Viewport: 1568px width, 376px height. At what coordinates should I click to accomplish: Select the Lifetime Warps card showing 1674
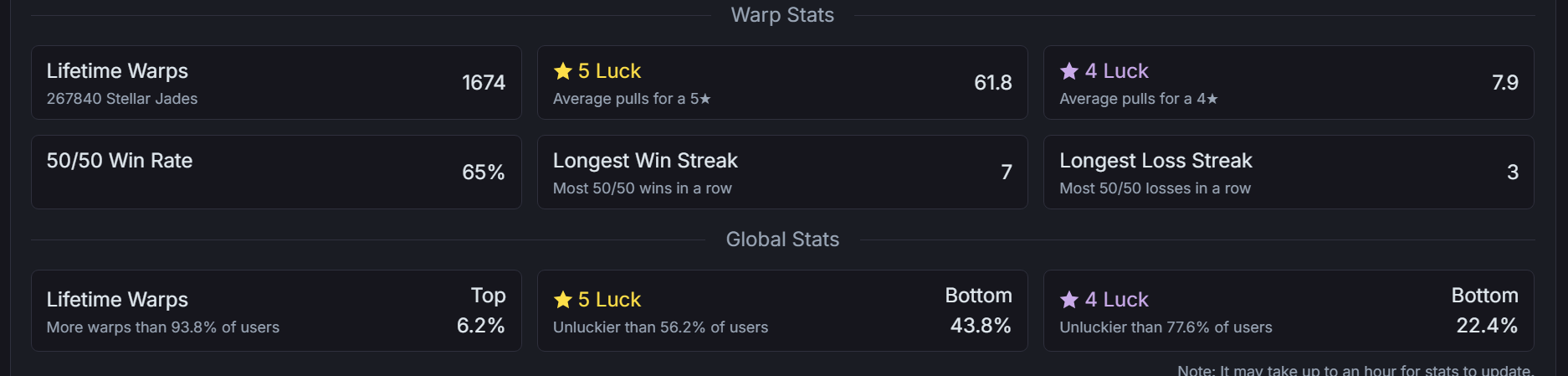pos(276,82)
